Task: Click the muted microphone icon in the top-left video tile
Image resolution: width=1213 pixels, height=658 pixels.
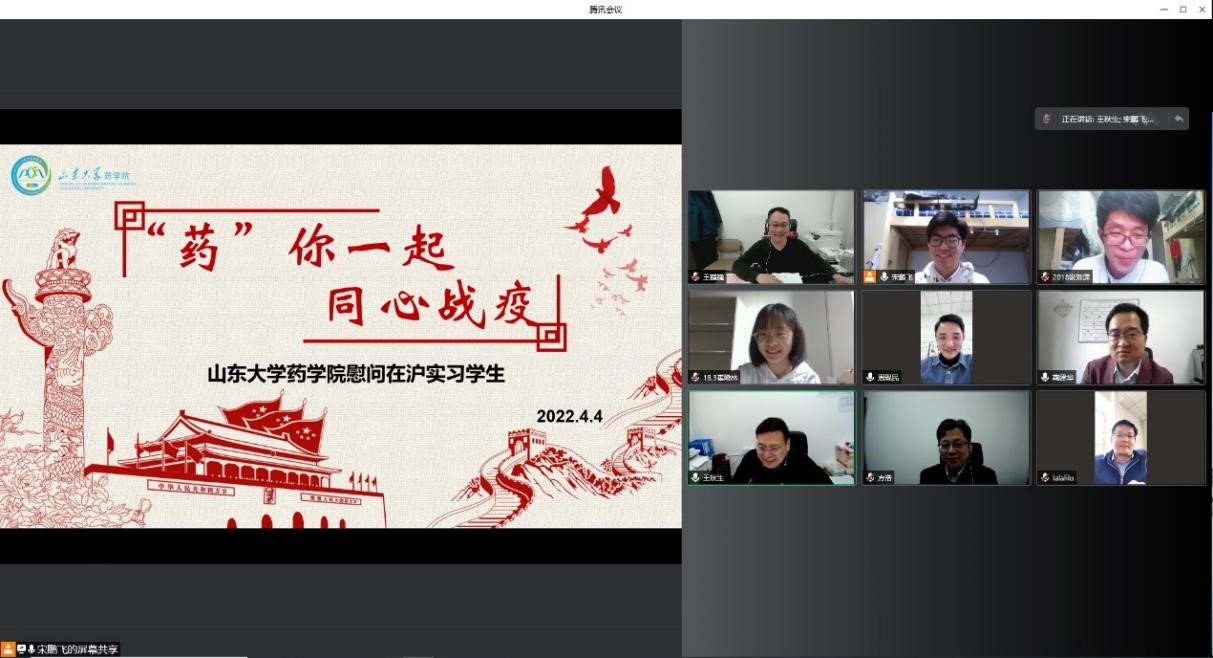Action: click(695, 277)
